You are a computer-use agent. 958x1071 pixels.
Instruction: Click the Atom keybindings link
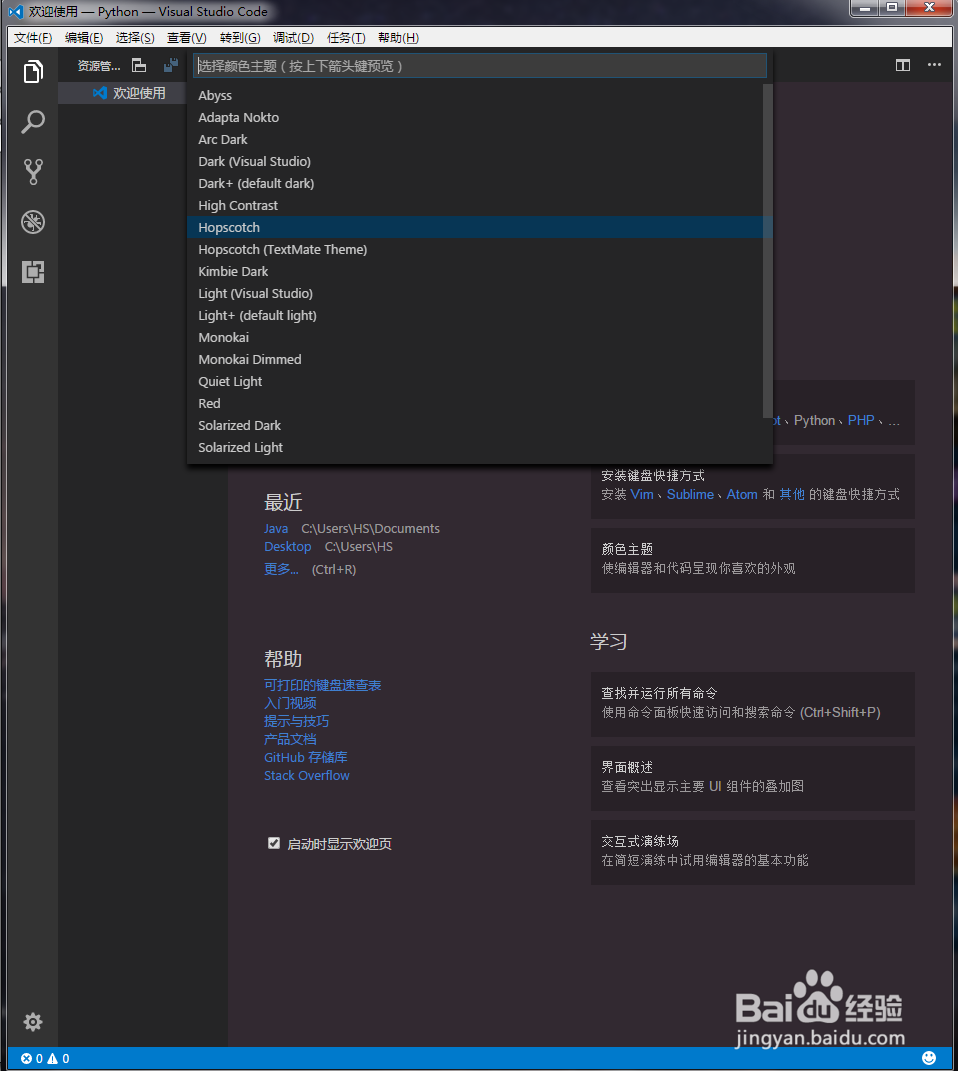point(742,495)
